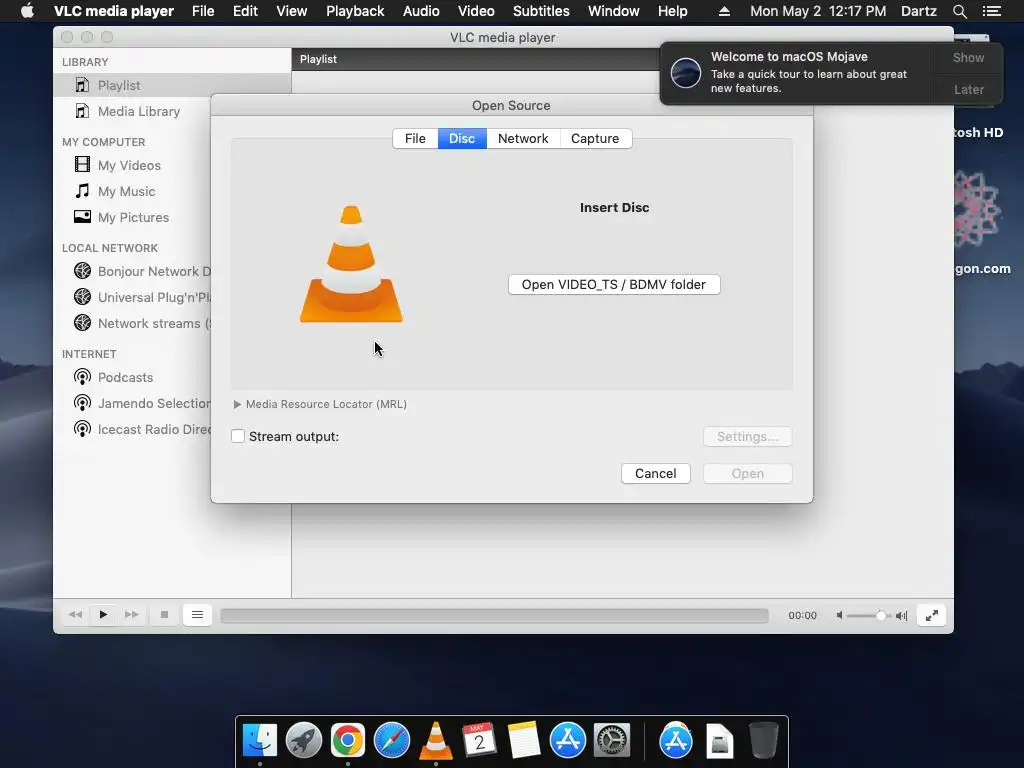Click the fullscreen toggle button

point(932,615)
